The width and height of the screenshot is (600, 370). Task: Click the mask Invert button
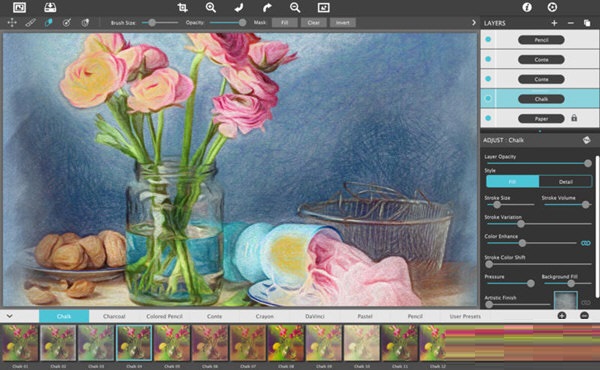(x=342, y=23)
